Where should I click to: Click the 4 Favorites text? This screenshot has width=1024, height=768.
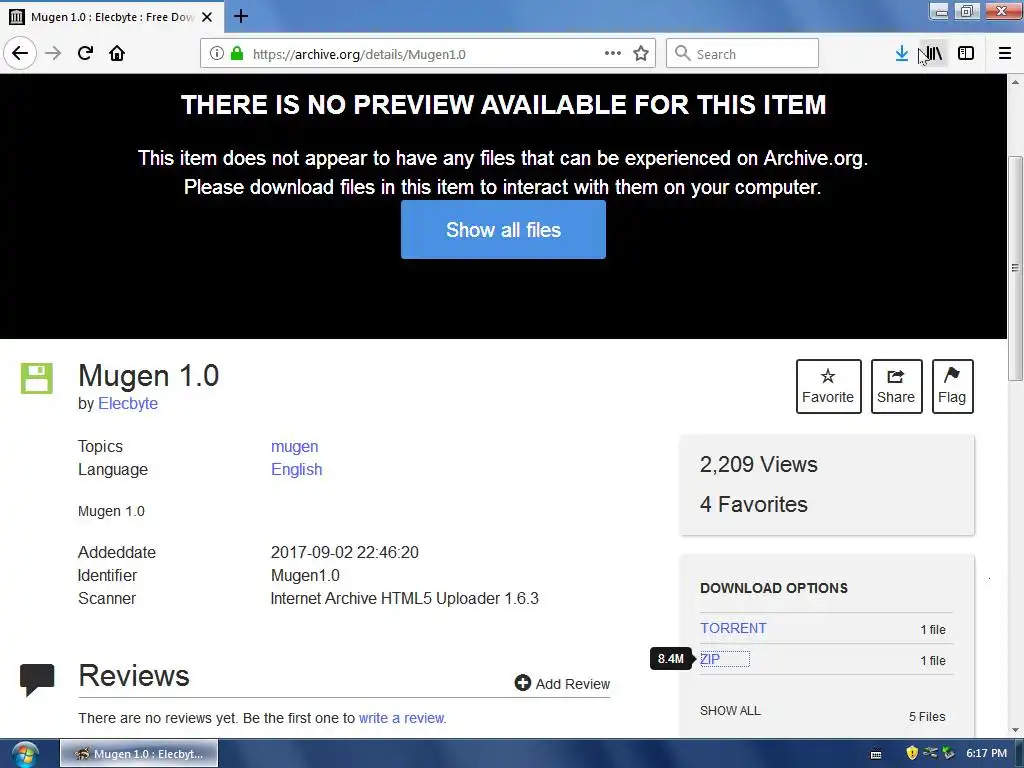tap(754, 504)
